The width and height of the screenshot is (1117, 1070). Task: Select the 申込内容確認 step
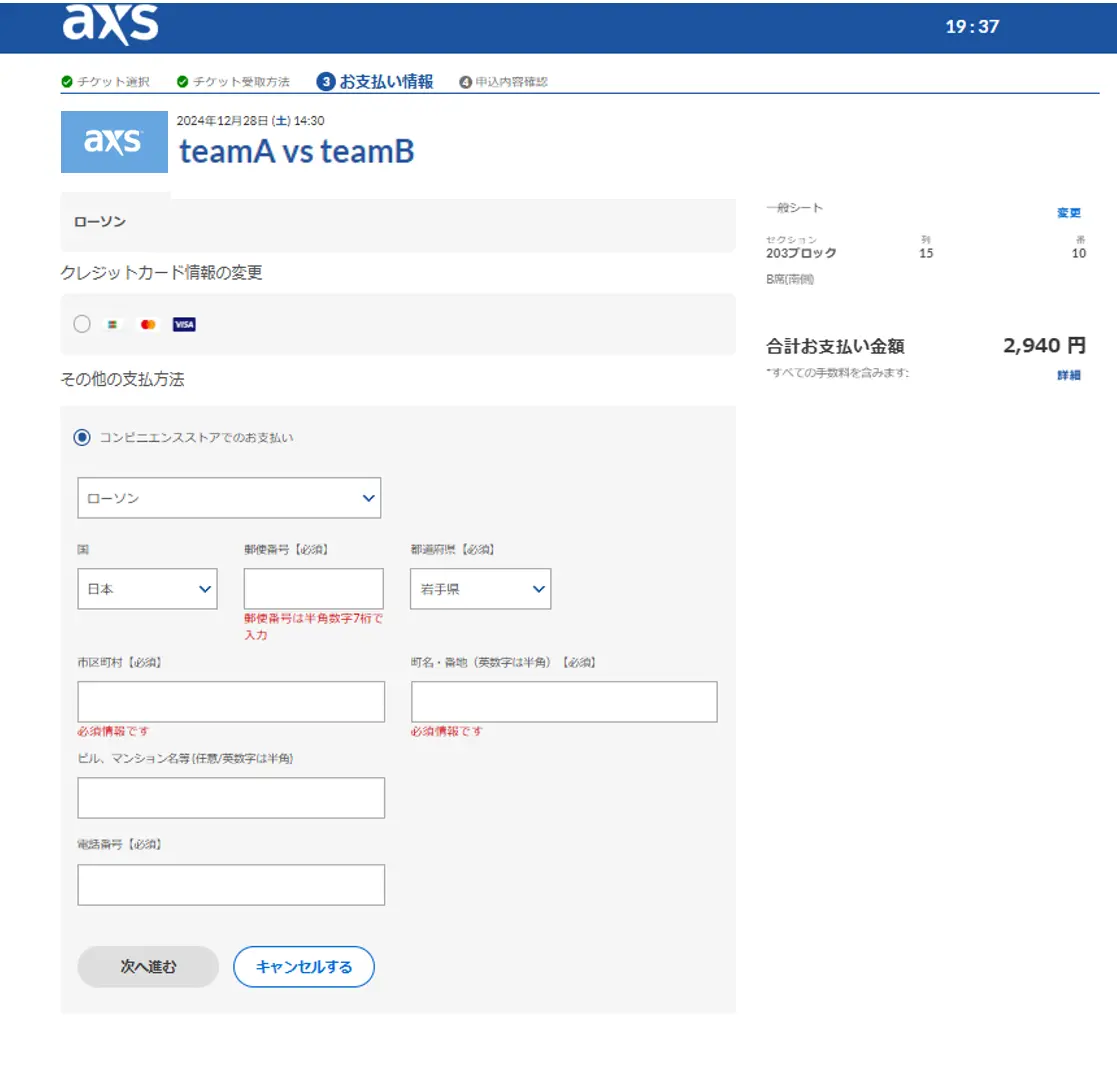click(511, 82)
